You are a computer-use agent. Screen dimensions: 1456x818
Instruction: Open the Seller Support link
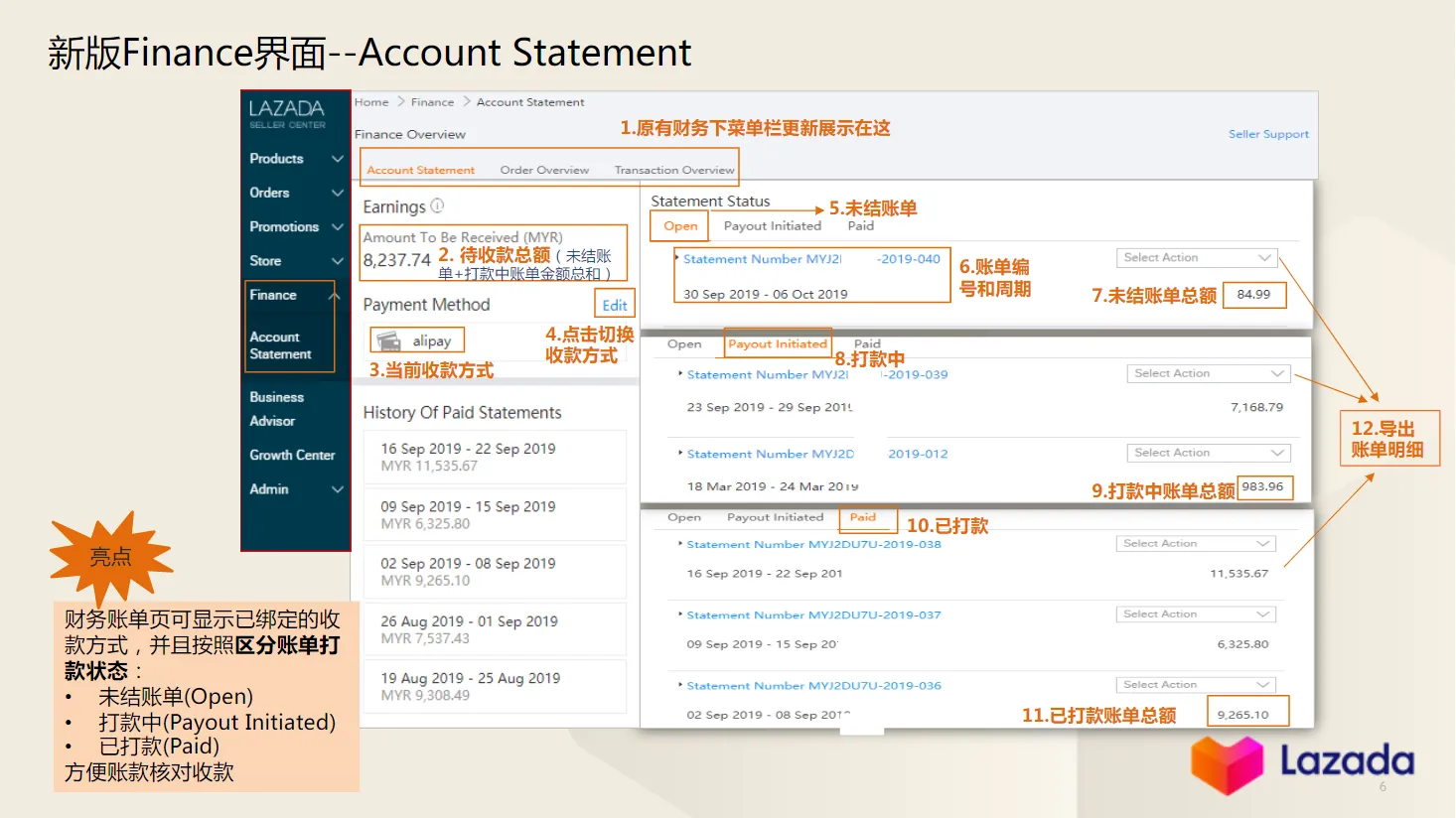coord(1268,134)
